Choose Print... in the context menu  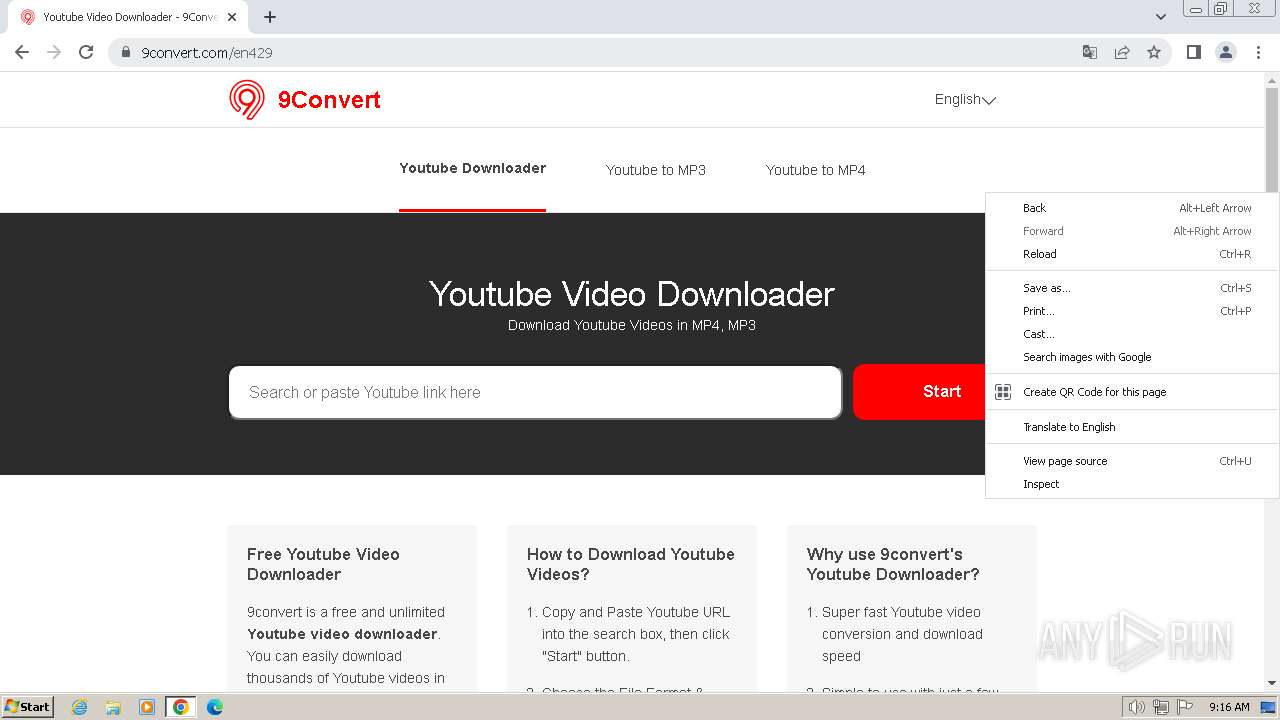[x=1132, y=311]
